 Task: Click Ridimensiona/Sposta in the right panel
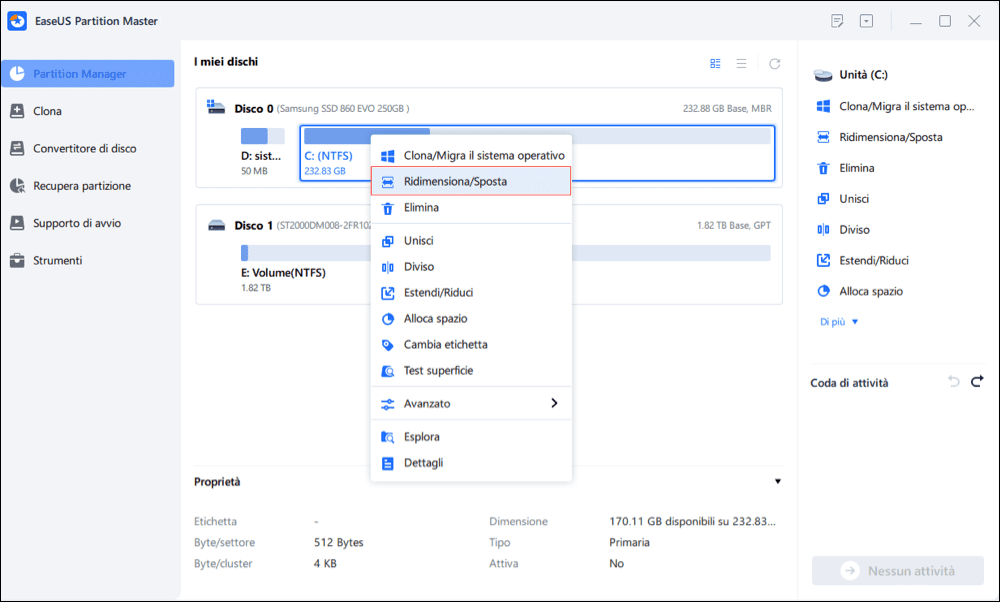tap(880, 137)
